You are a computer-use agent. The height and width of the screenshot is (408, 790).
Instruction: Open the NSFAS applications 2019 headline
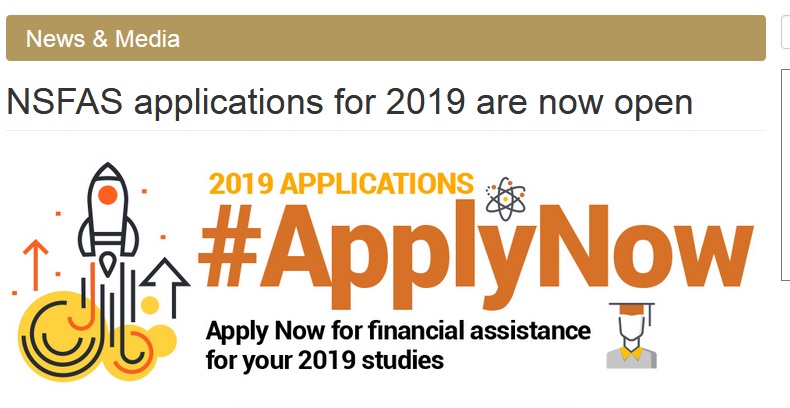coord(349,102)
